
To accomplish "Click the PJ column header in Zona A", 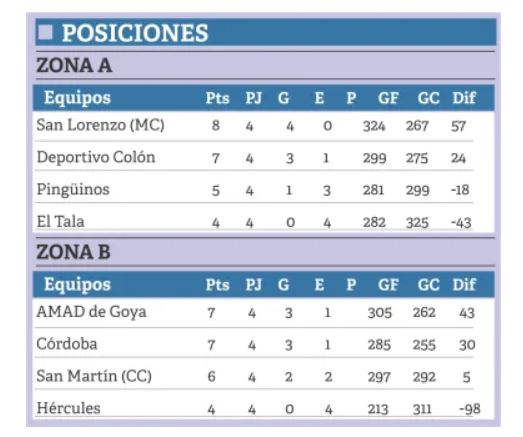I will coord(253,98).
